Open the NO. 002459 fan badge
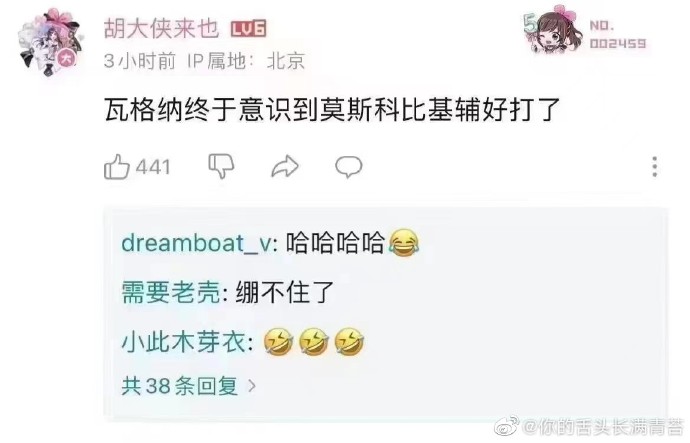Viewport: 690px width, 443px height. pos(585,31)
